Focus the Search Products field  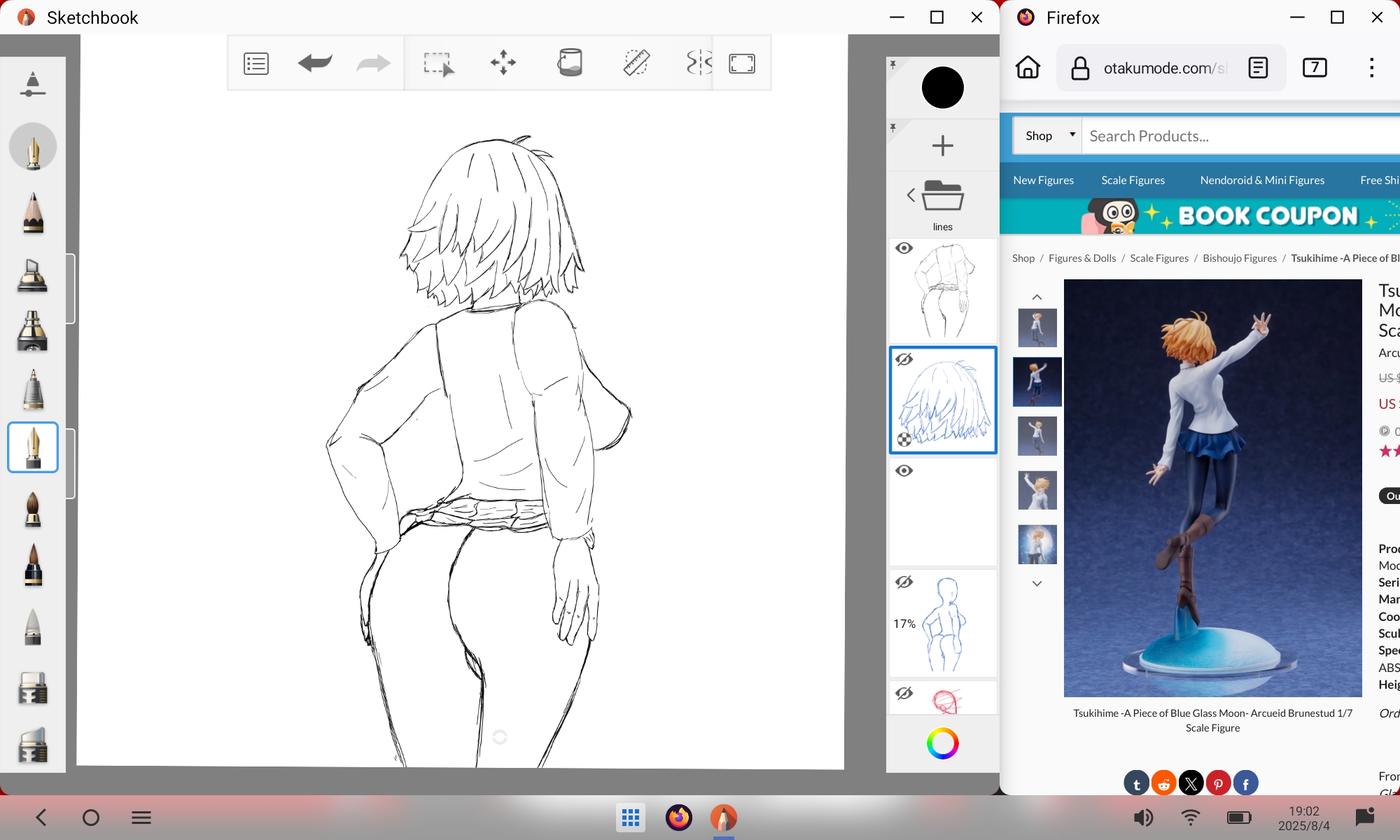tap(1240, 136)
